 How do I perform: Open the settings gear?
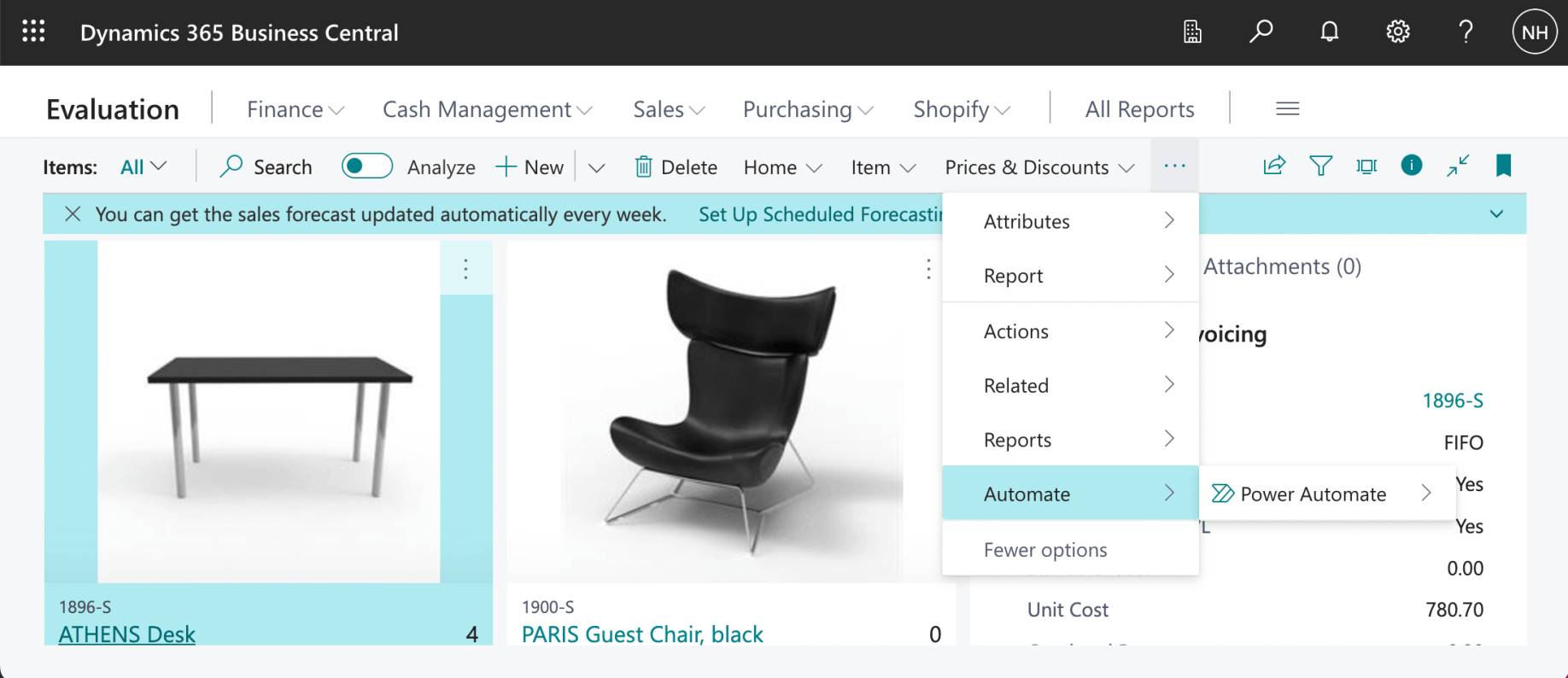pyautogui.click(x=1397, y=32)
